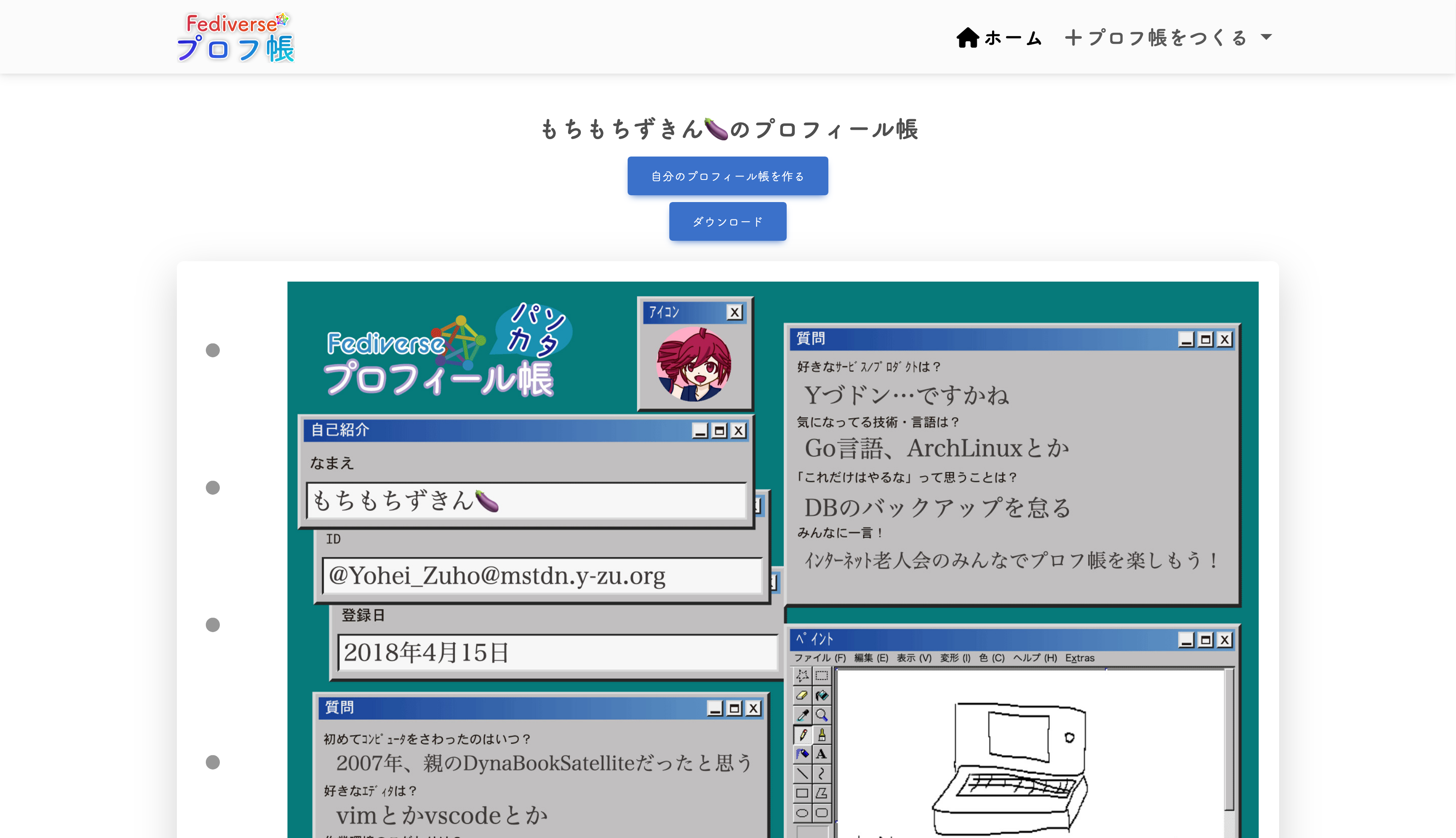1456x838 pixels.
Task: Close the アイコン window
Action: click(735, 313)
